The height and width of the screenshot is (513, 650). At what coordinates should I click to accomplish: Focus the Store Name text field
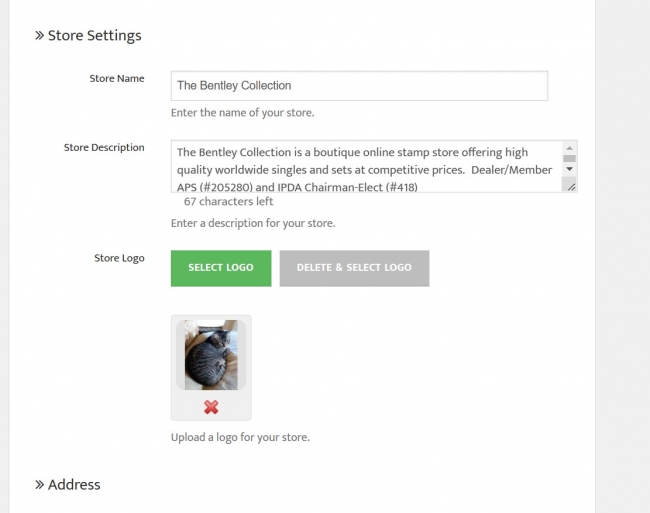359,86
